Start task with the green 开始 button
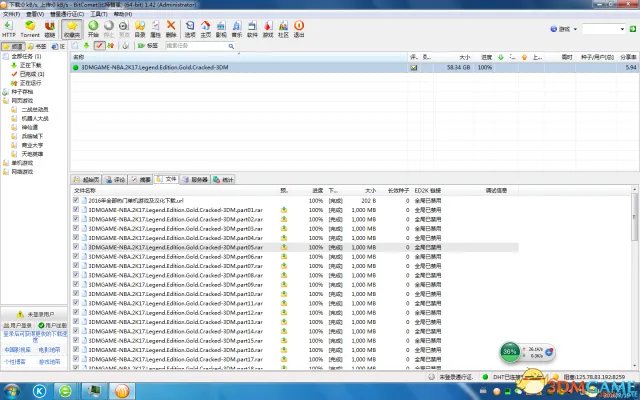Viewport: 640px width, 400px height. pos(93,29)
